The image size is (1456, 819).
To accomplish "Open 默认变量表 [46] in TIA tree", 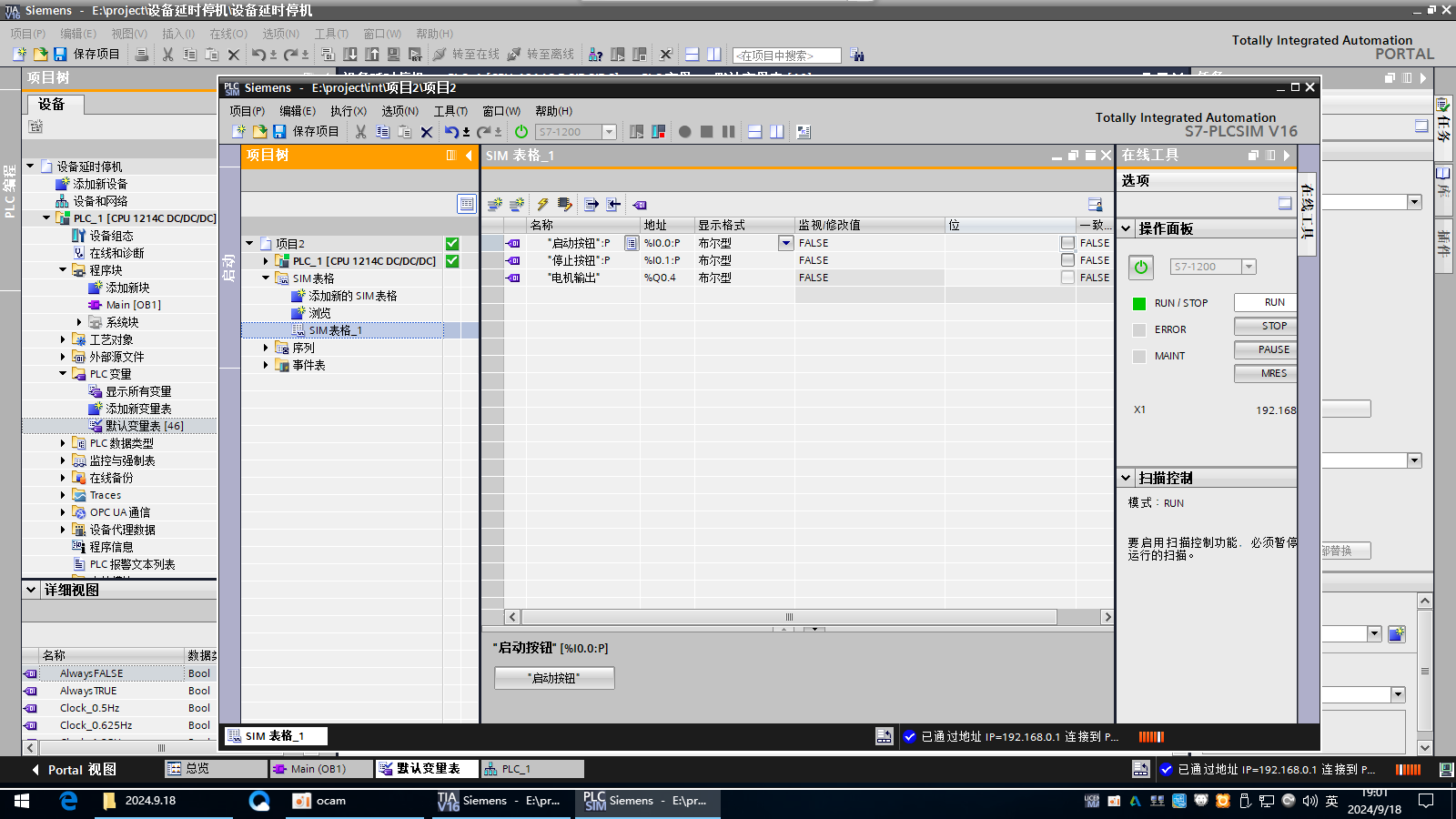I will tap(144, 426).
